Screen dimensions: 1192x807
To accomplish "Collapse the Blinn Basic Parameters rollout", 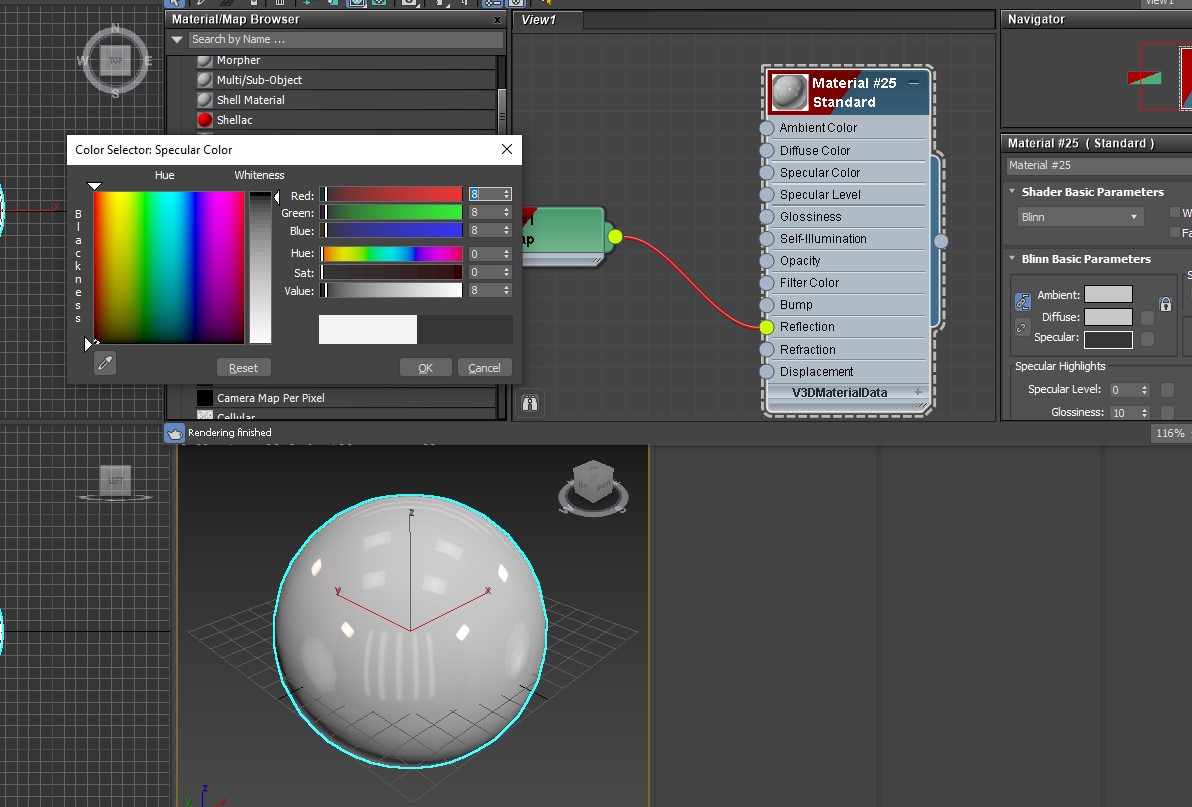I will 1012,258.
